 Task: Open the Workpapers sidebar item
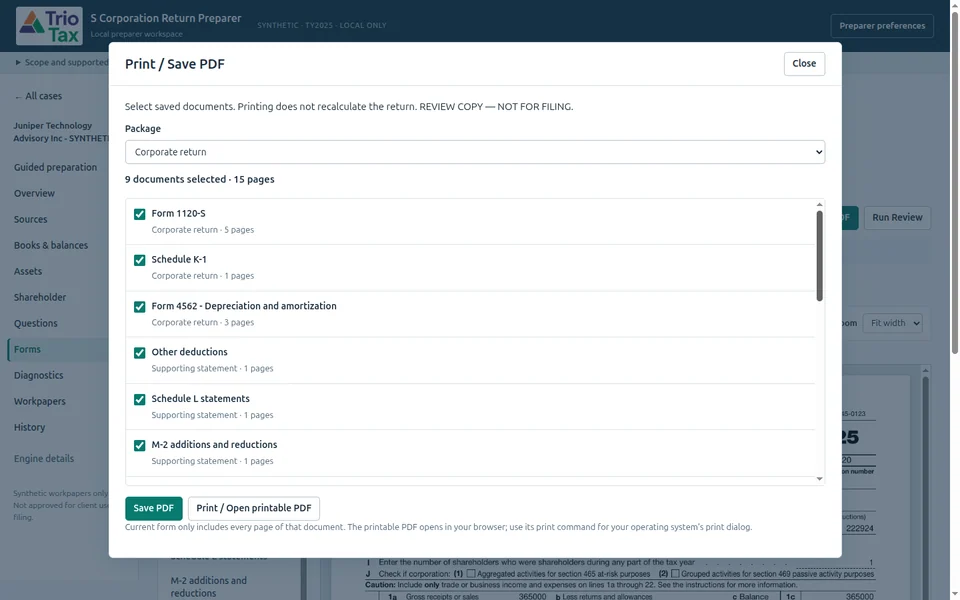point(40,401)
